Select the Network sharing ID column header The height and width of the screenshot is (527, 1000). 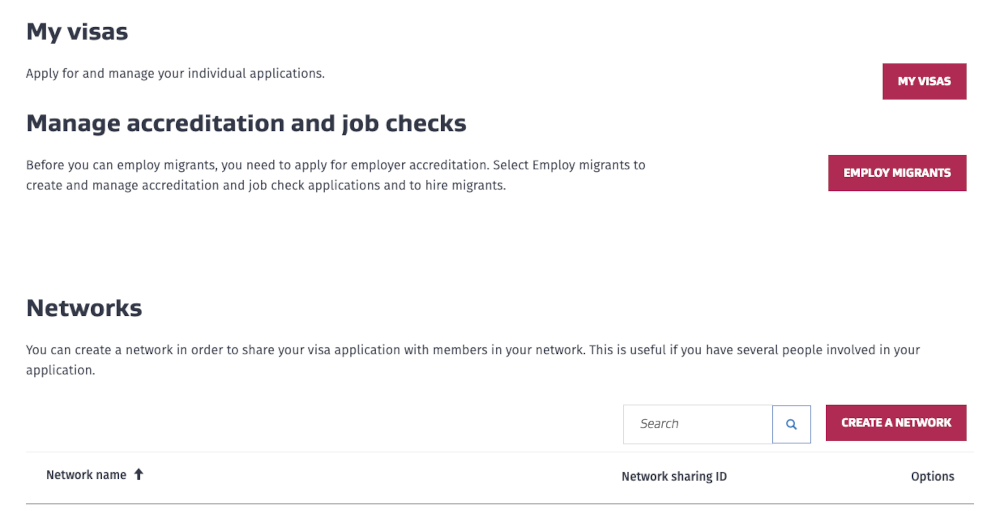[x=674, y=477]
